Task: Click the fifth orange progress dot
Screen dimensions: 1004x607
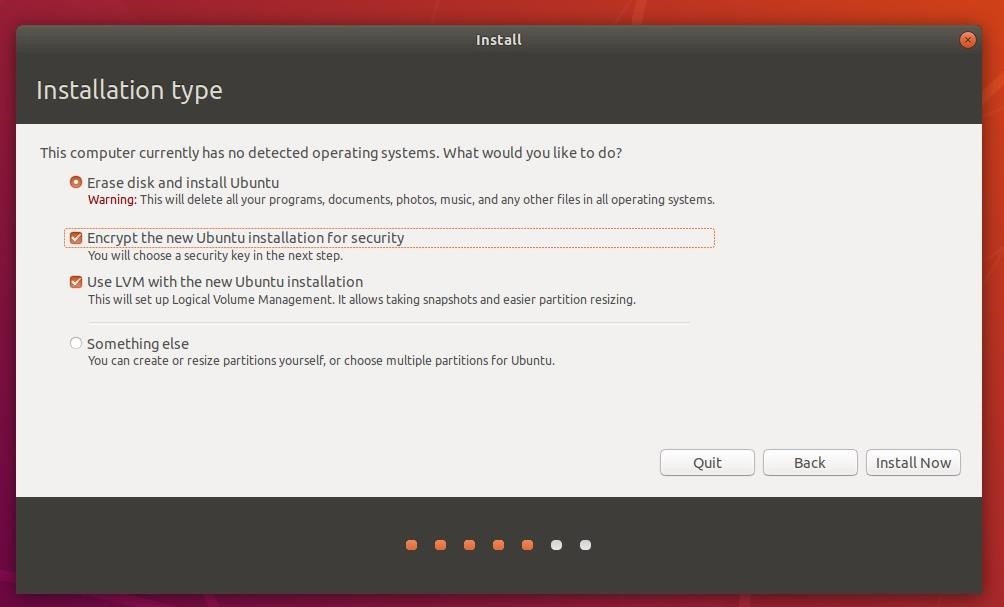Action: click(x=527, y=545)
